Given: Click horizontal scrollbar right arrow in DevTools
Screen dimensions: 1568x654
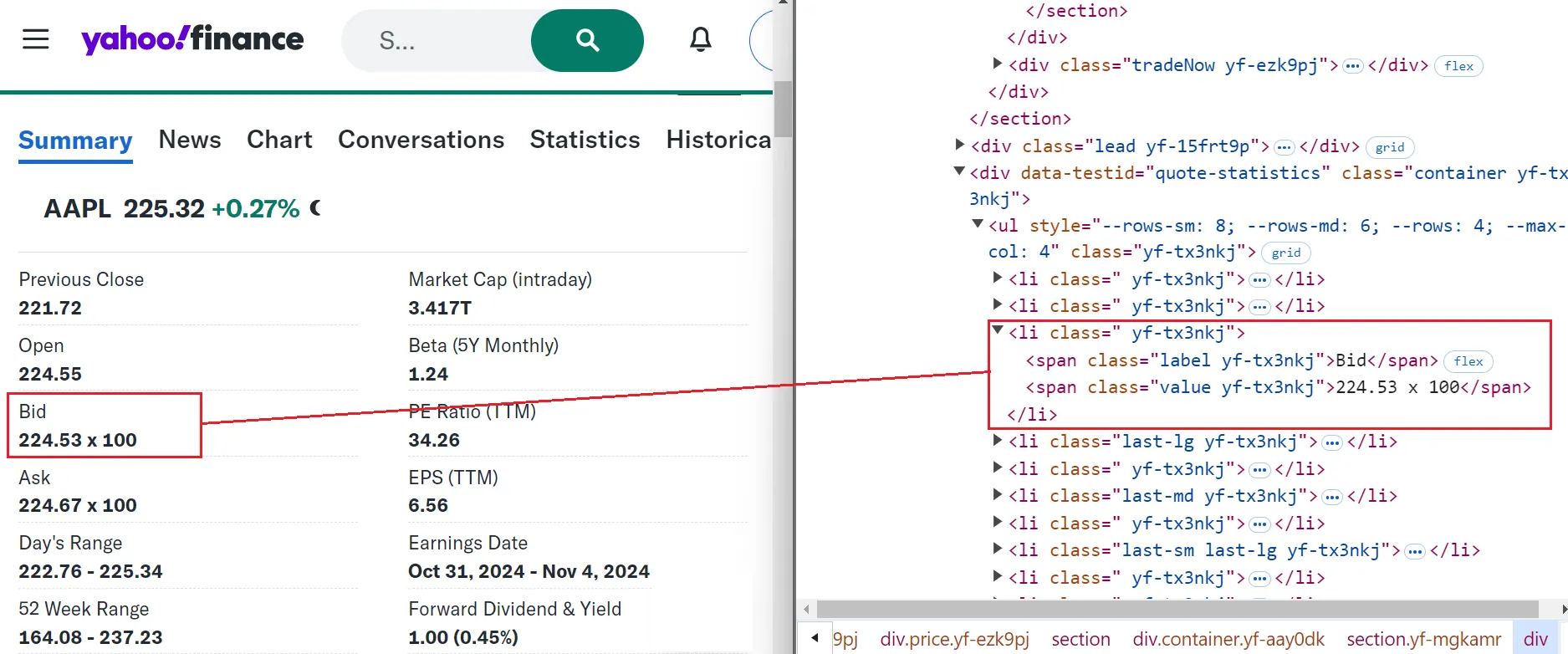Looking at the screenshot, I should (1563, 609).
